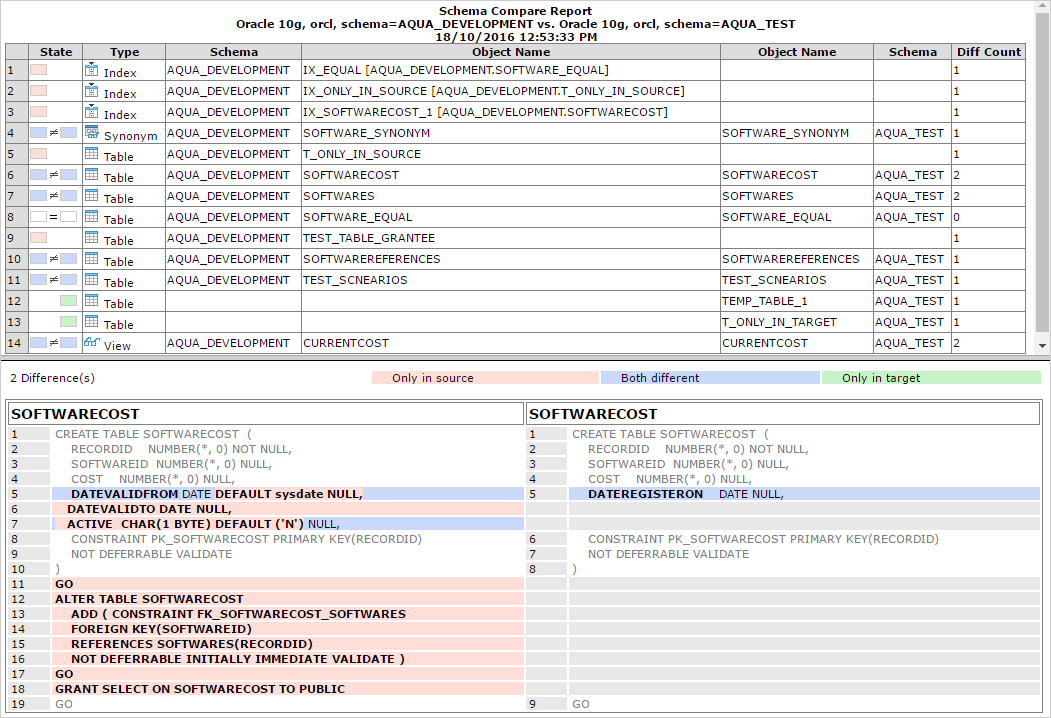Click GRANT SELECT ON SOFTWARECOST line
The height and width of the screenshot is (718, 1051).
point(288,689)
